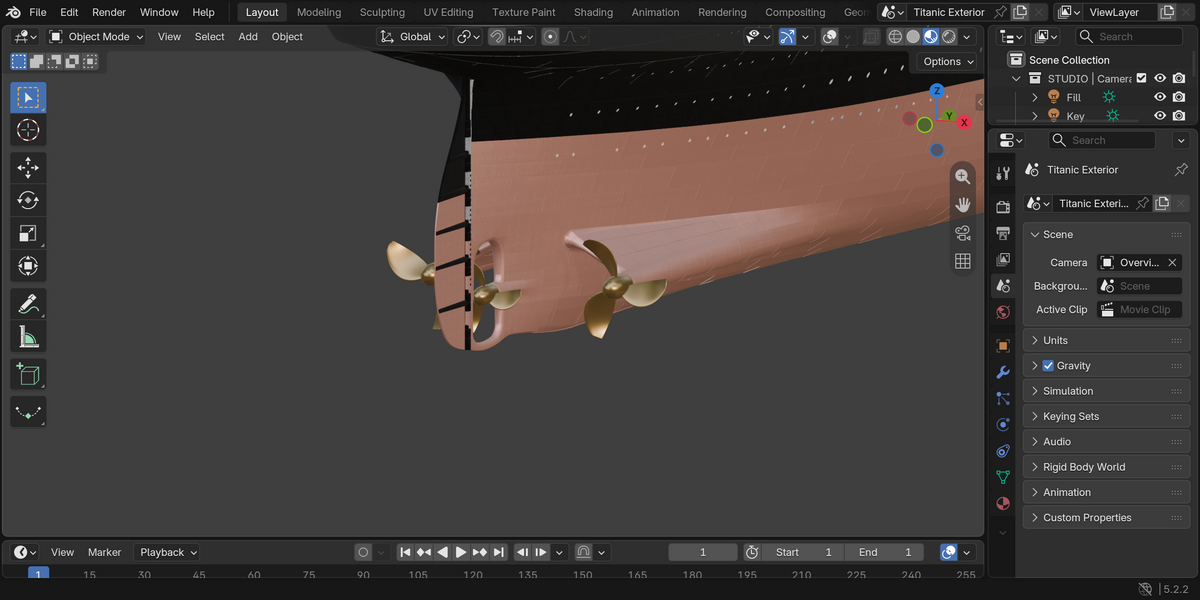Enable the Gravity checkbox
The height and width of the screenshot is (600, 1200).
point(1048,366)
